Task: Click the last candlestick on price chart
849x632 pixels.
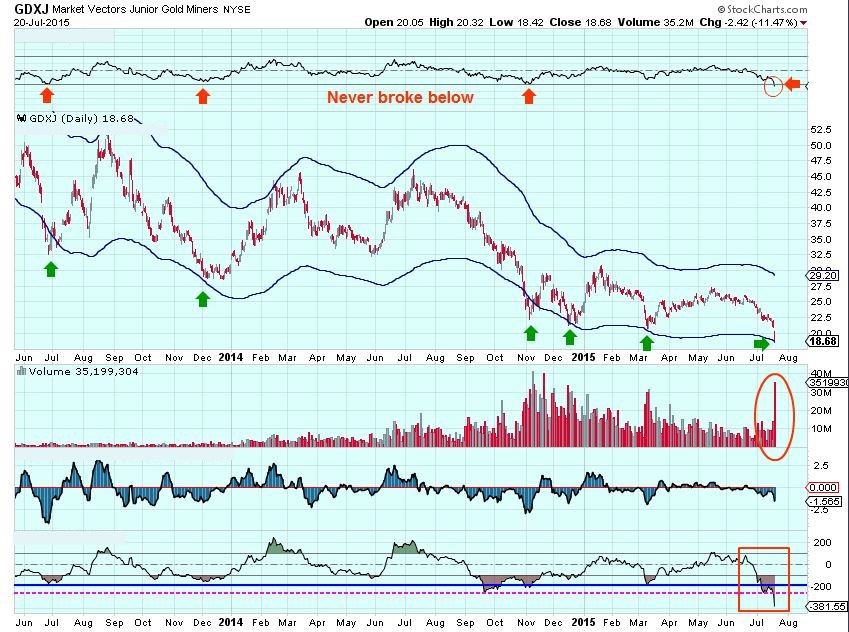Action: point(775,336)
